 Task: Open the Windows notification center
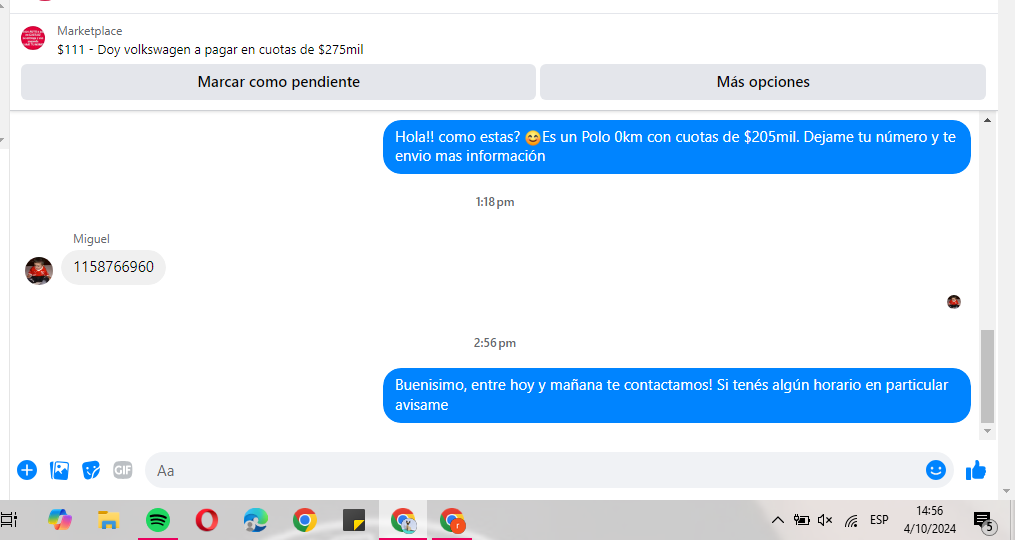(x=982, y=520)
